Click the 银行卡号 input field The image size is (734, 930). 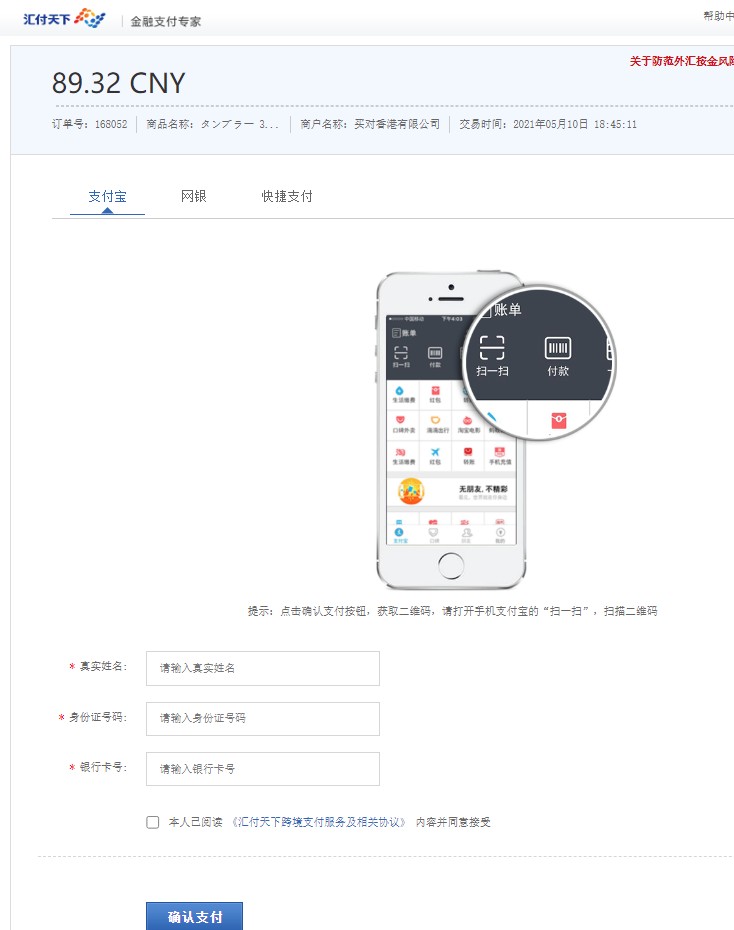(263, 769)
